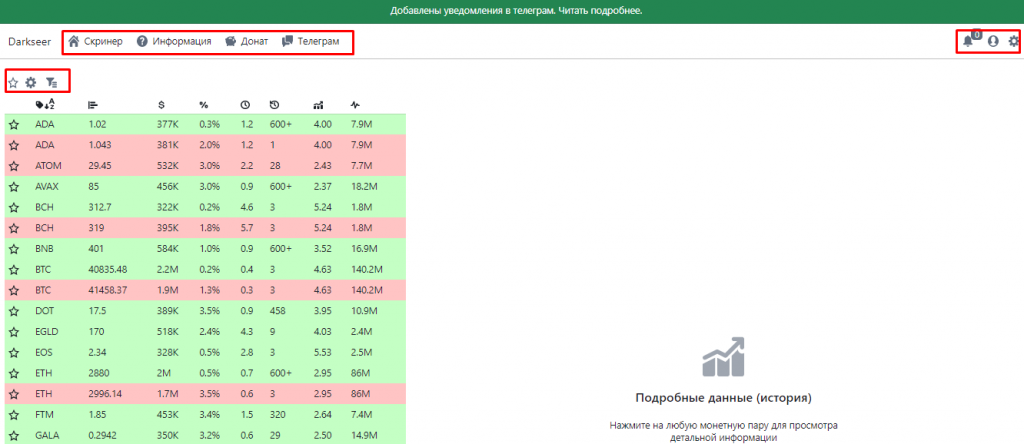Open the Телеграм link in navbar

[311, 42]
